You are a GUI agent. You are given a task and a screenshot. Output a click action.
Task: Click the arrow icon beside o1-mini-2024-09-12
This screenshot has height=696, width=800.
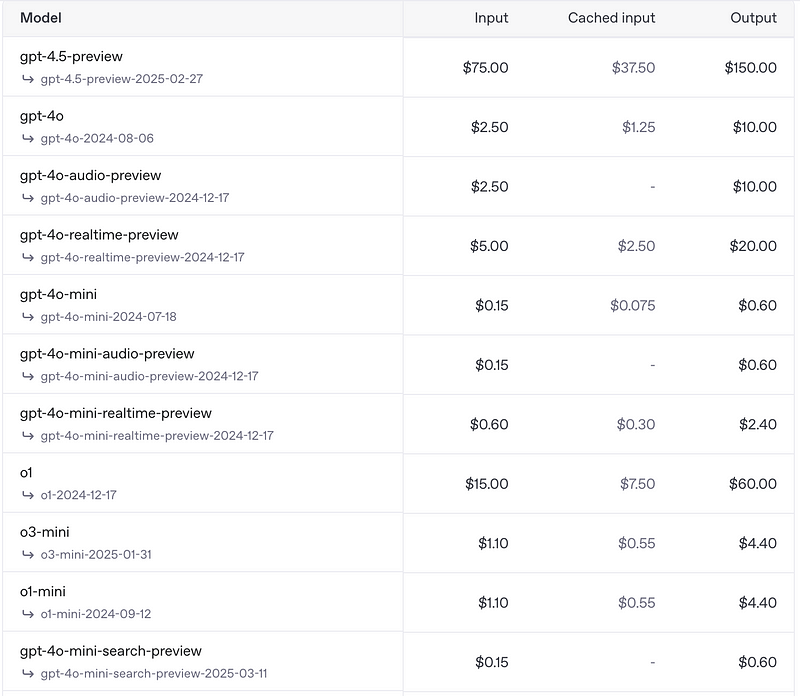28,614
